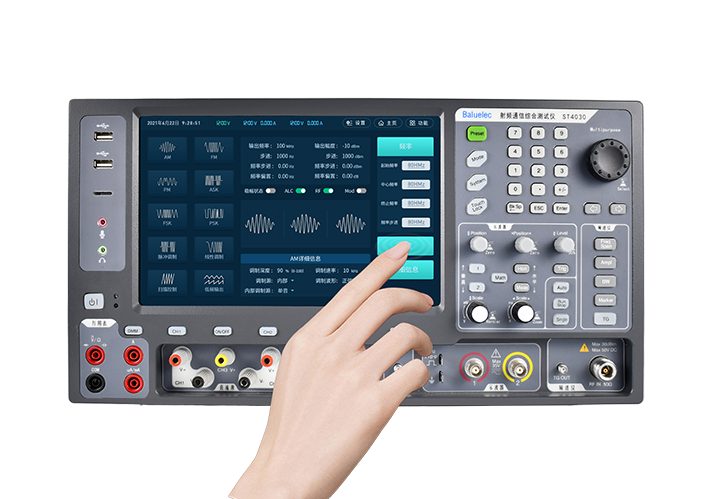Click the Multipurpose rotary knob
This screenshot has height=499, width=711.
tap(606, 158)
